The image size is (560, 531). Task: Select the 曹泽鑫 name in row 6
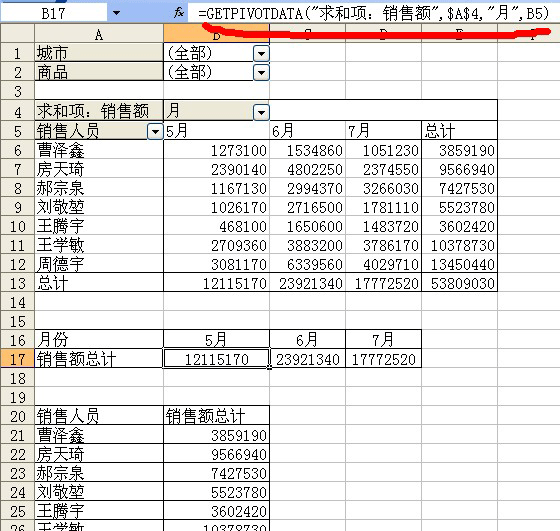click(60, 150)
